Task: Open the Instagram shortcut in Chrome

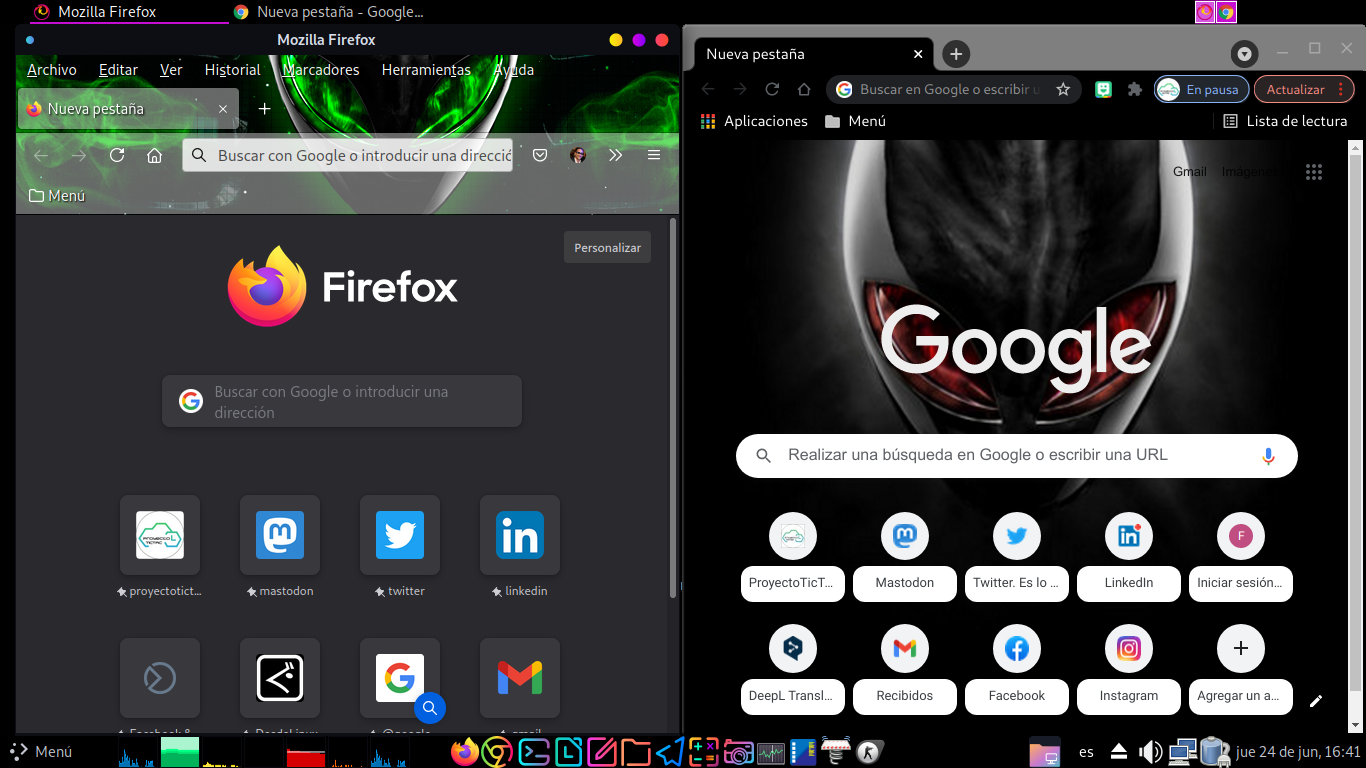Action: tap(1129, 650)
